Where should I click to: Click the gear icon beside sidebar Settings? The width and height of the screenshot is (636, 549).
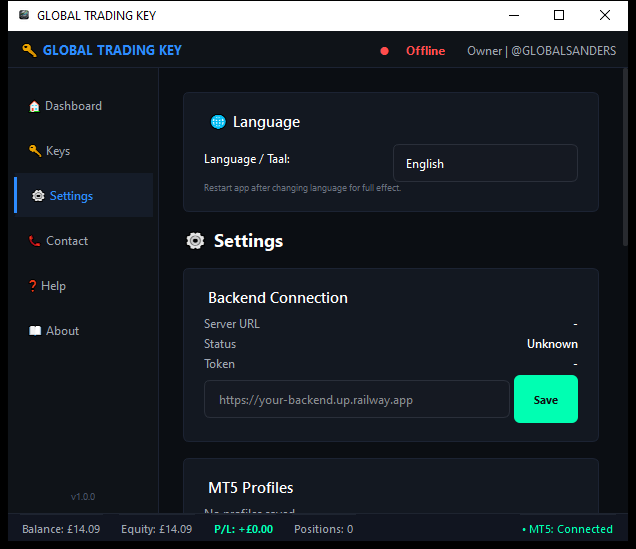coord(39,196)
